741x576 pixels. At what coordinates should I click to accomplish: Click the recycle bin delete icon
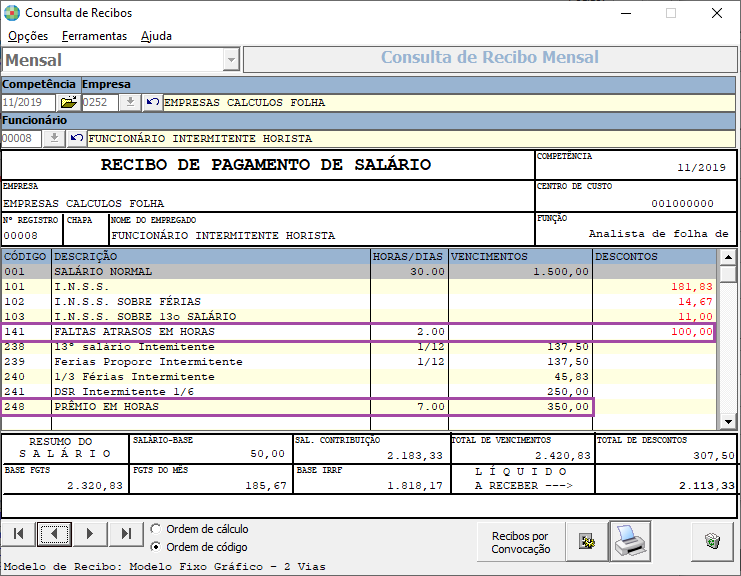pos(712,542)
